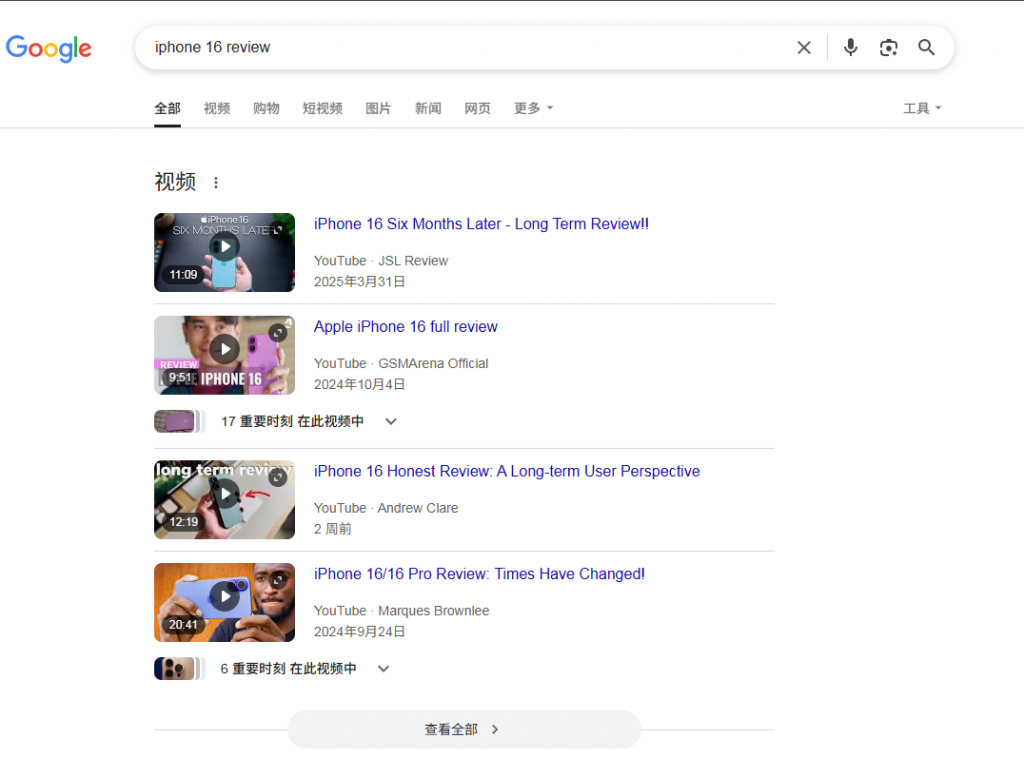Open Apple iPhone 16 full review link

click(406, 326)
